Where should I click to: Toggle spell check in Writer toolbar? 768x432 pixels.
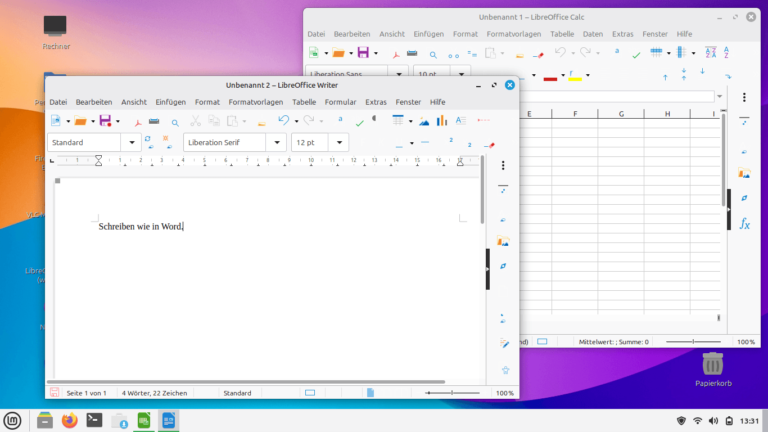point(358,121)
